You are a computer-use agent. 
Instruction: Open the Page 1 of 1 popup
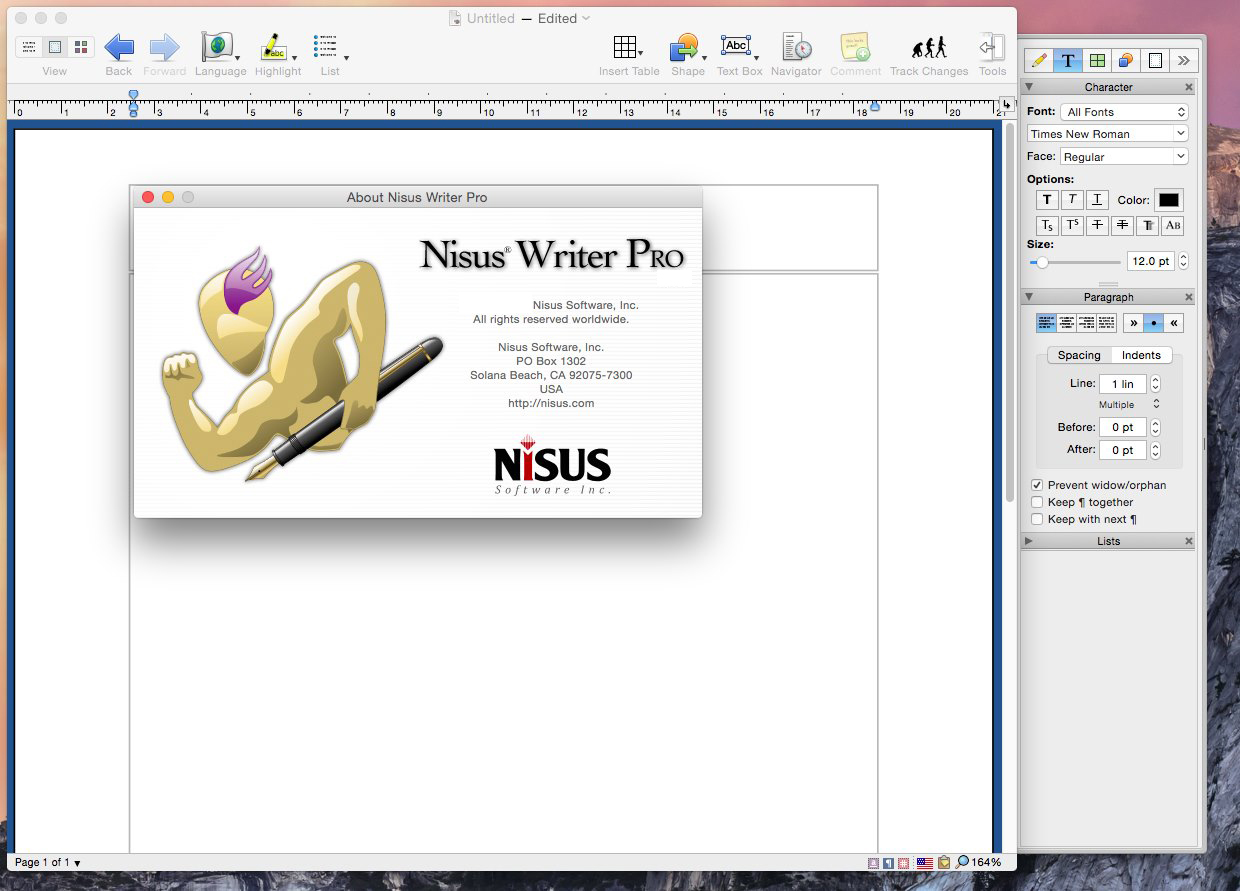[x=48, y=862]
